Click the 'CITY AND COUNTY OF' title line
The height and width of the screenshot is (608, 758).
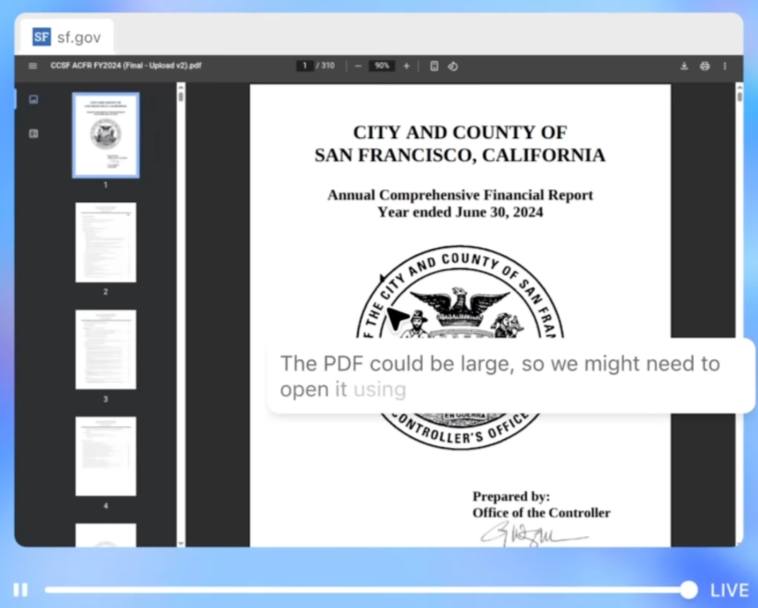coord(460,132)
